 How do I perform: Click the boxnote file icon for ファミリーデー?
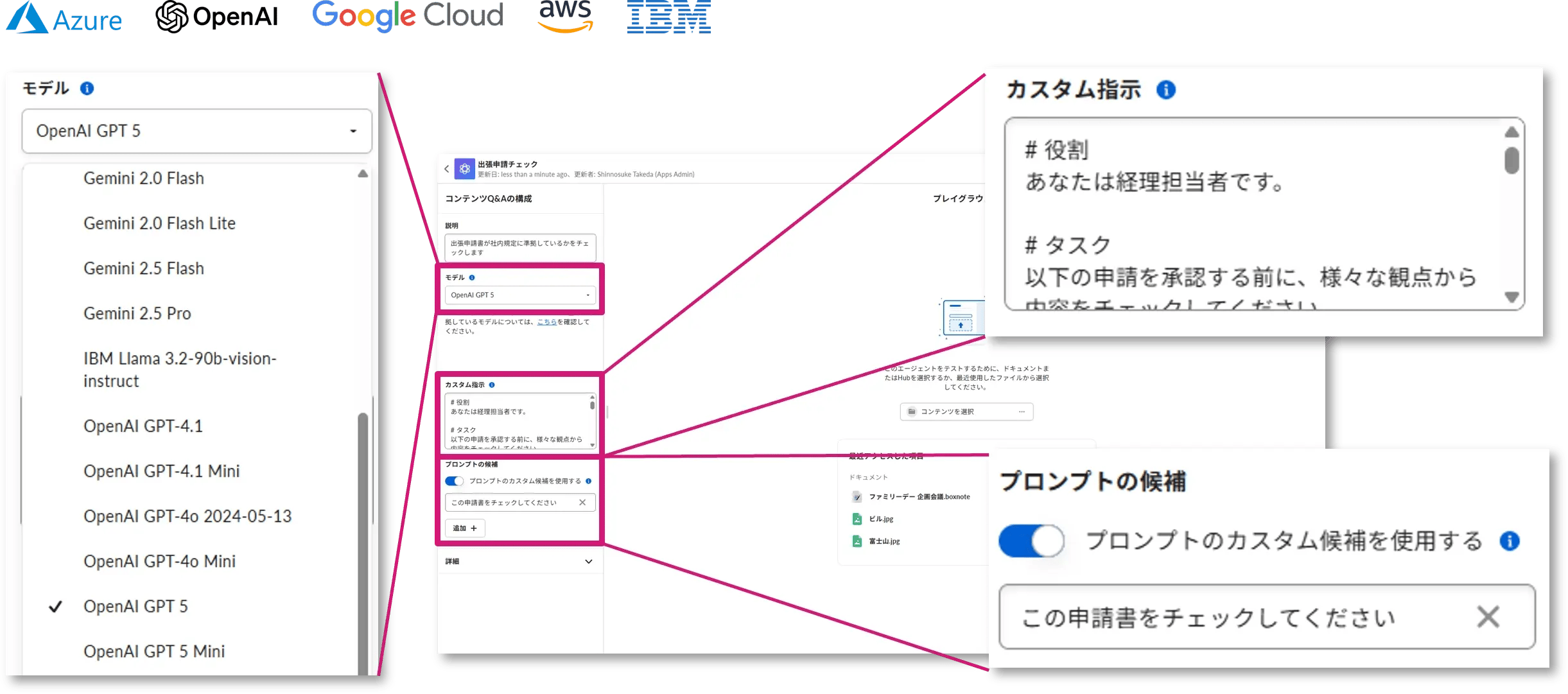857,497
